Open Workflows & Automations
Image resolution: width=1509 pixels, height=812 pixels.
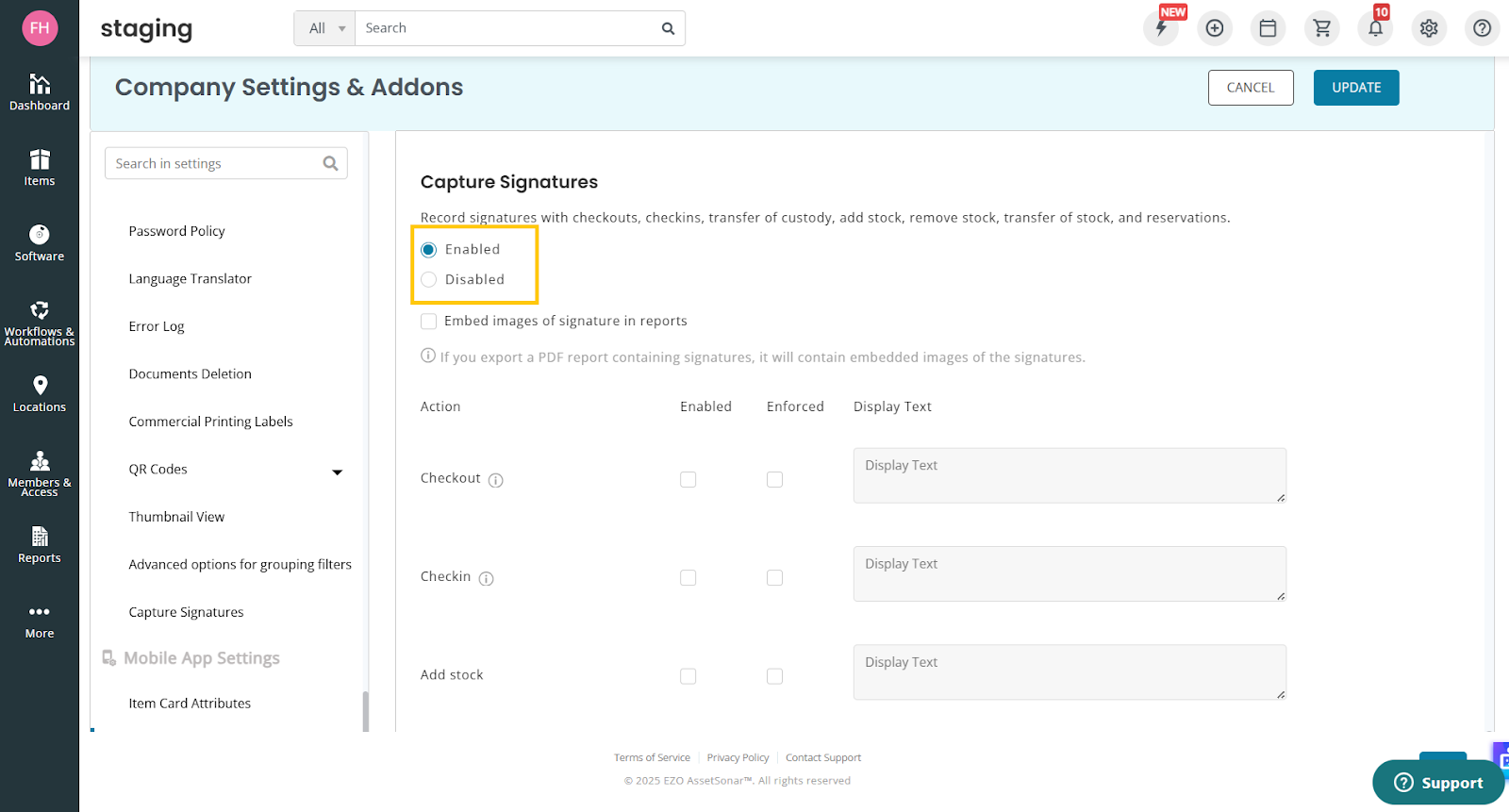pos(40,323)
